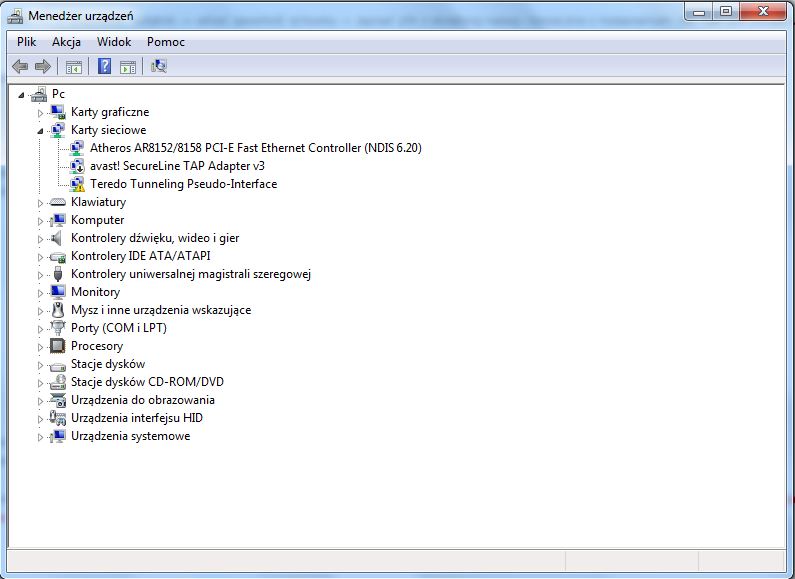Viewport: 795px width, 579px height.
Task: Toggle the action pane toolbar icon
Action: (128, 66)
